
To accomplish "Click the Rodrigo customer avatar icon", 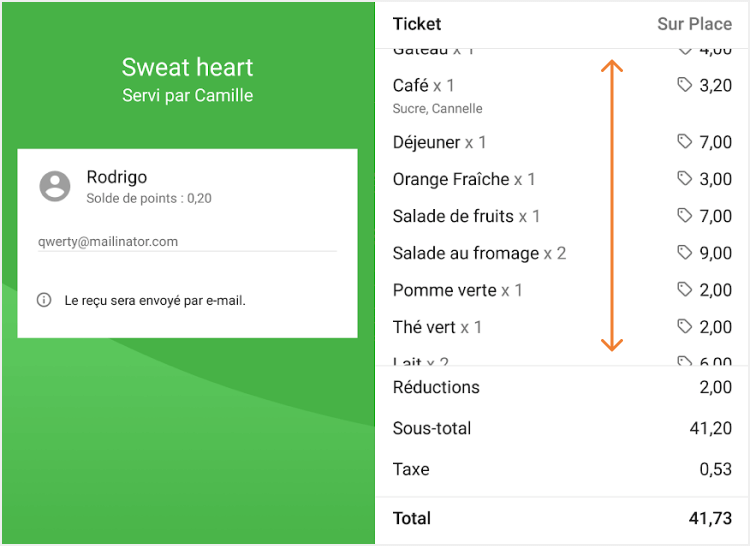I will [x=55, y=186].
